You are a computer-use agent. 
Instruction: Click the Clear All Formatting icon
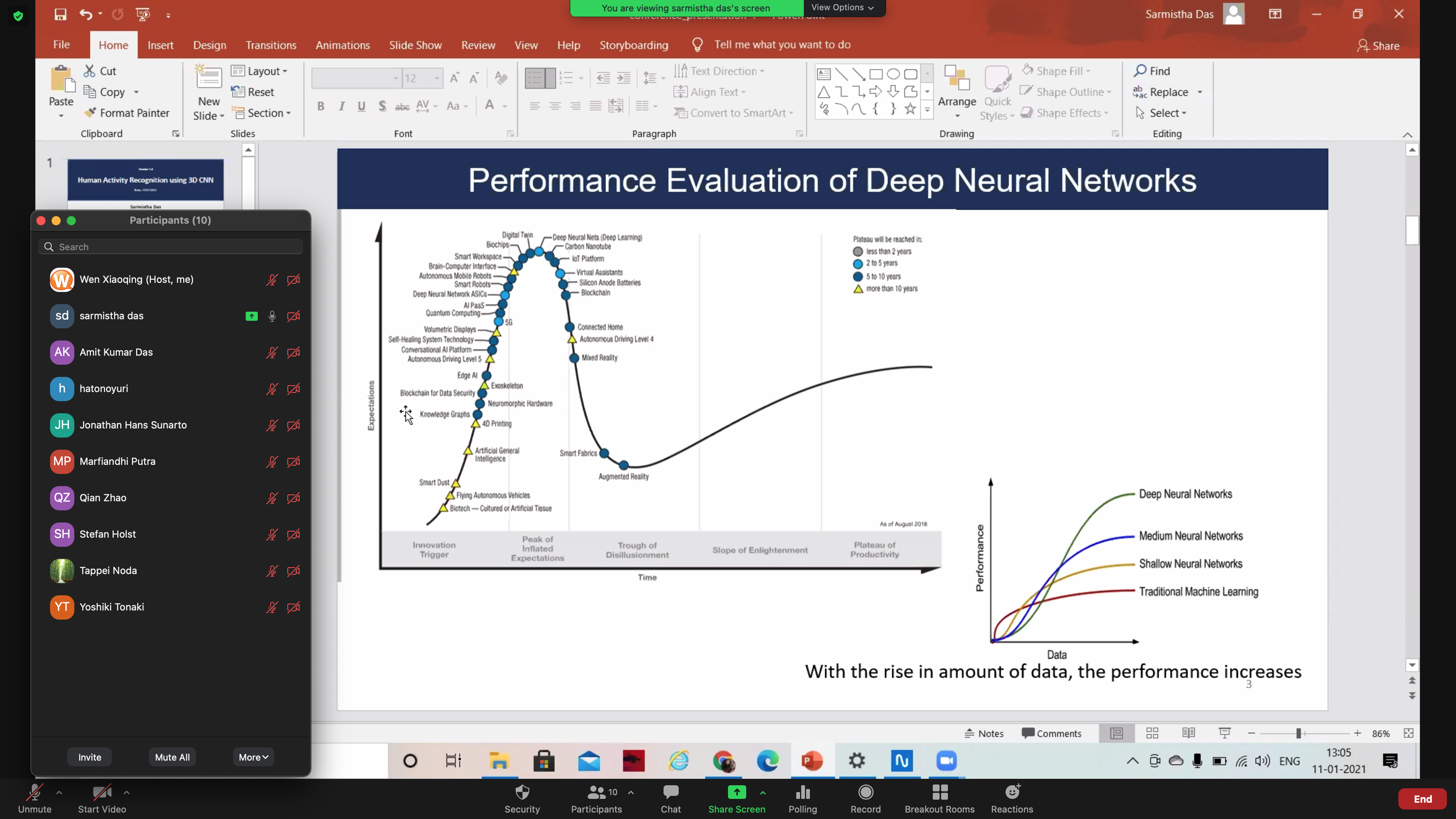tap(500, 78)
